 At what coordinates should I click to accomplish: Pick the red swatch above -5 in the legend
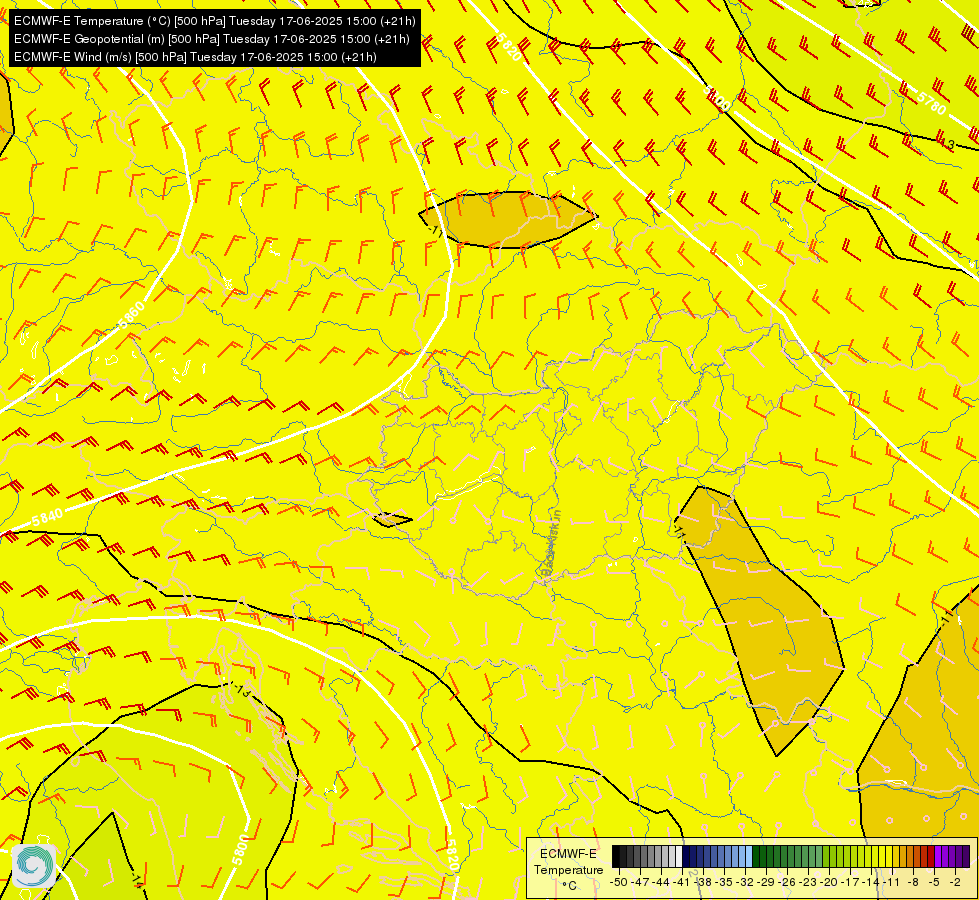coord(931,857)
